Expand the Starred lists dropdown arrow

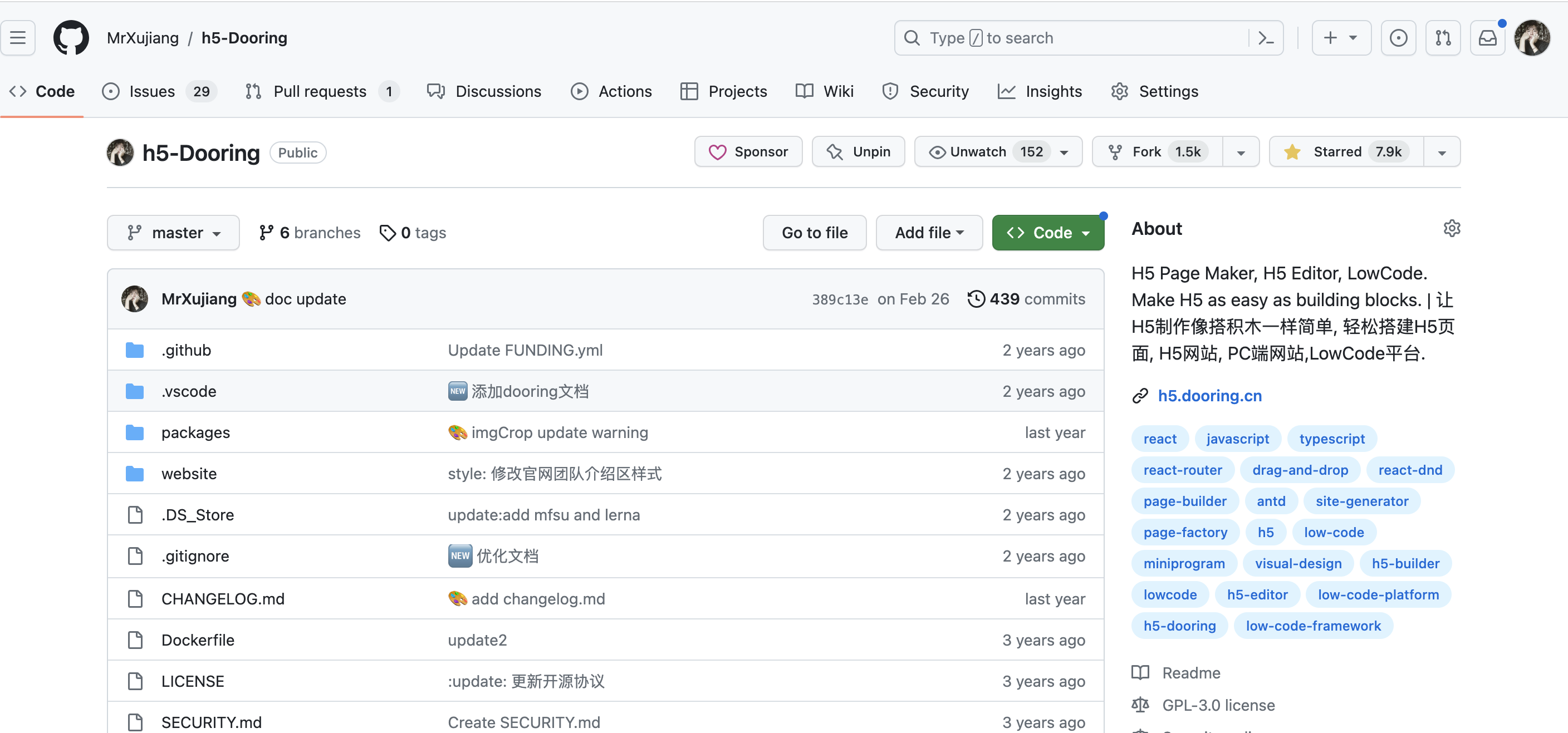click(x=1442, y=152)
